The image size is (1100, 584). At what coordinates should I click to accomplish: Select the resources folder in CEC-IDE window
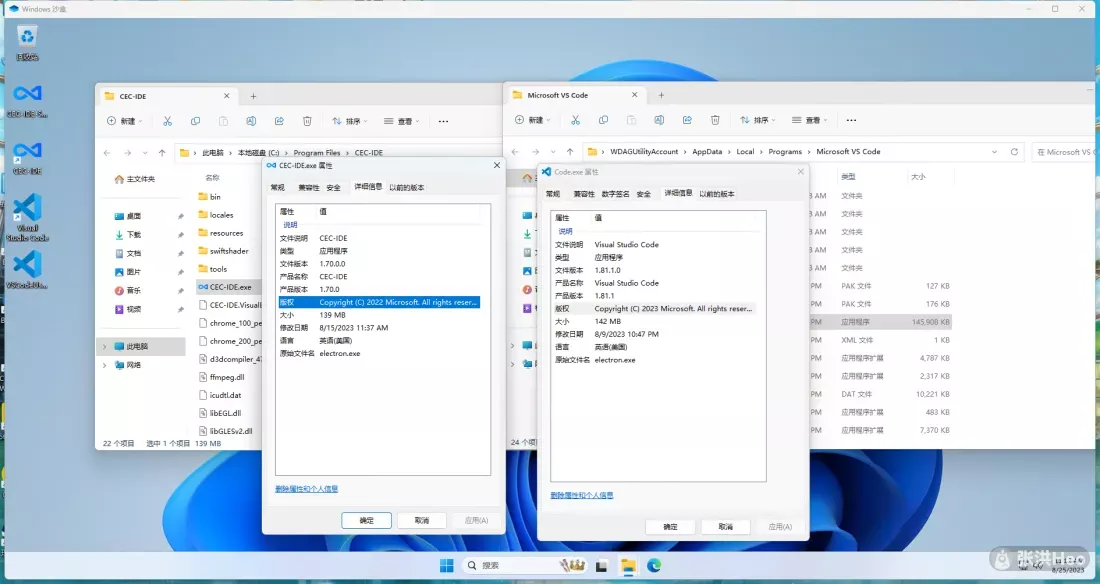226,233
